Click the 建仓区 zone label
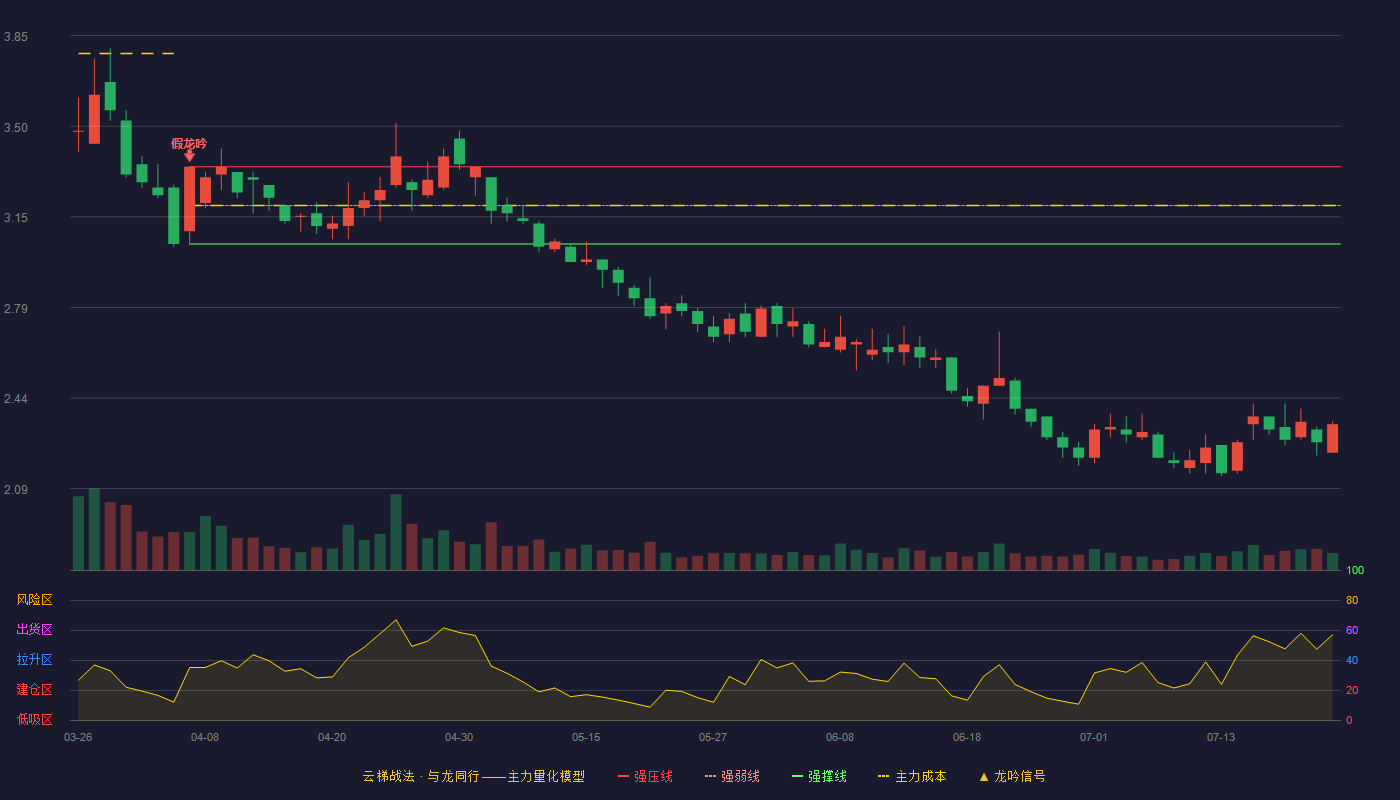1400x800 pixels. [34, 690]
